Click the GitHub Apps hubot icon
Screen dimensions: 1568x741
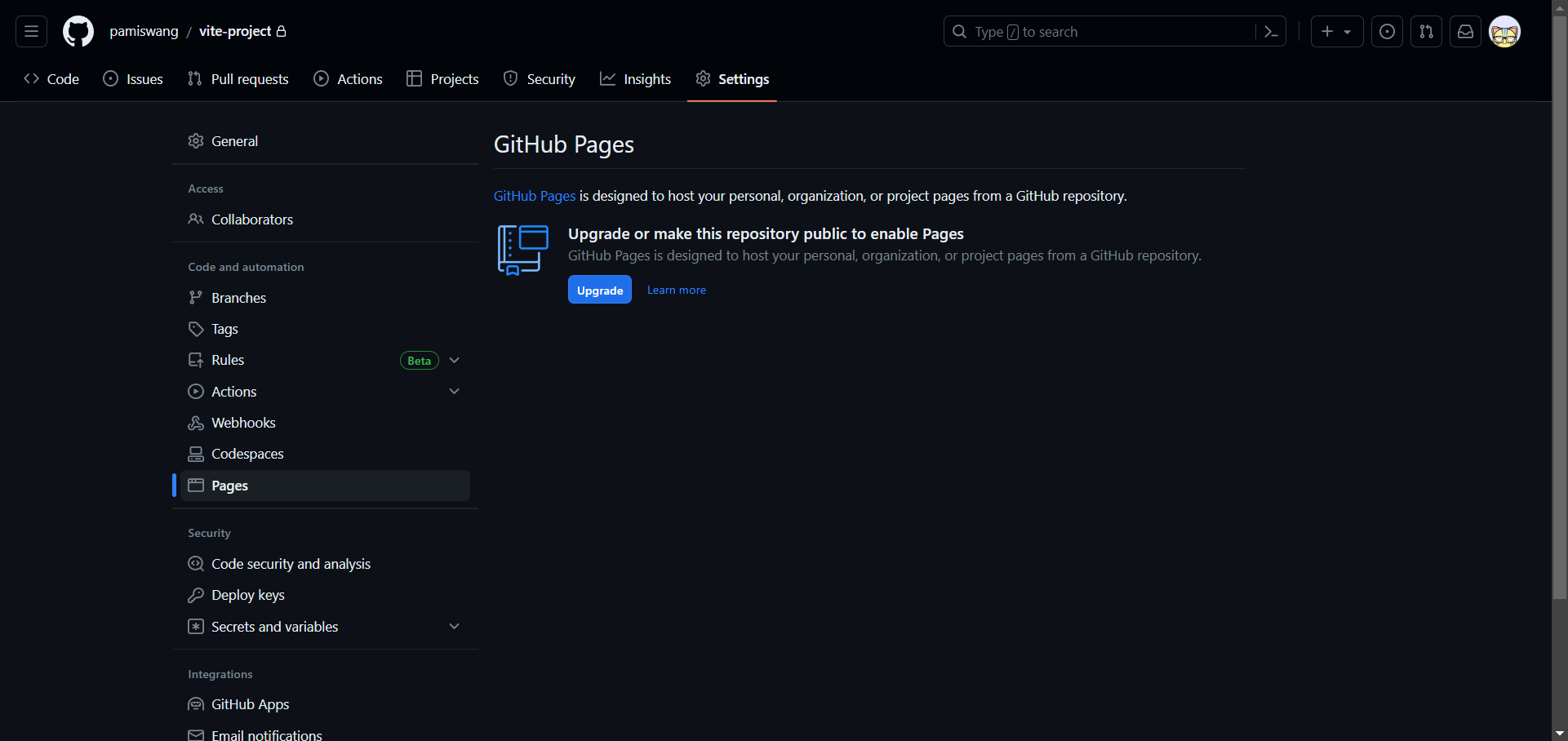point(196,704)
